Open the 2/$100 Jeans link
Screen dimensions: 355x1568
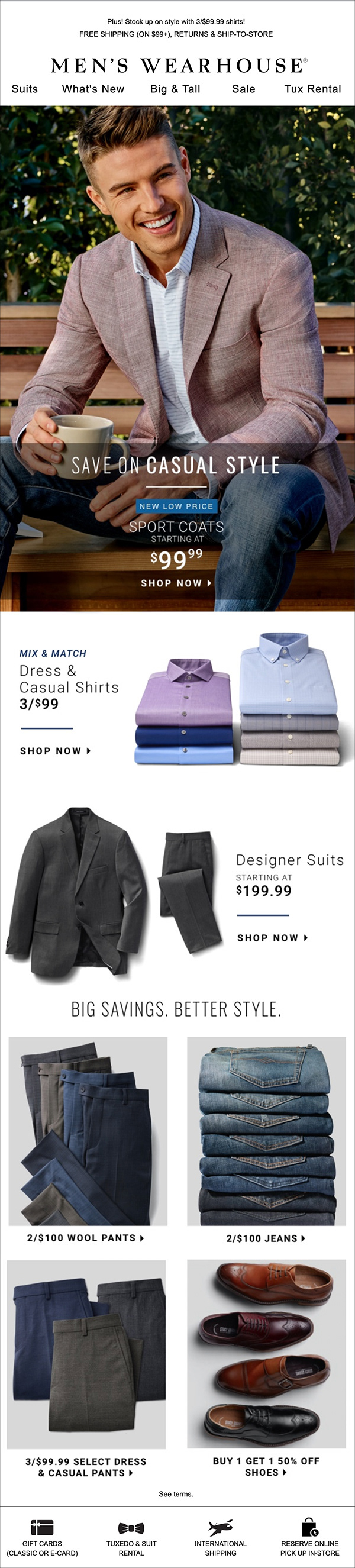click(x=266, y=1238)
